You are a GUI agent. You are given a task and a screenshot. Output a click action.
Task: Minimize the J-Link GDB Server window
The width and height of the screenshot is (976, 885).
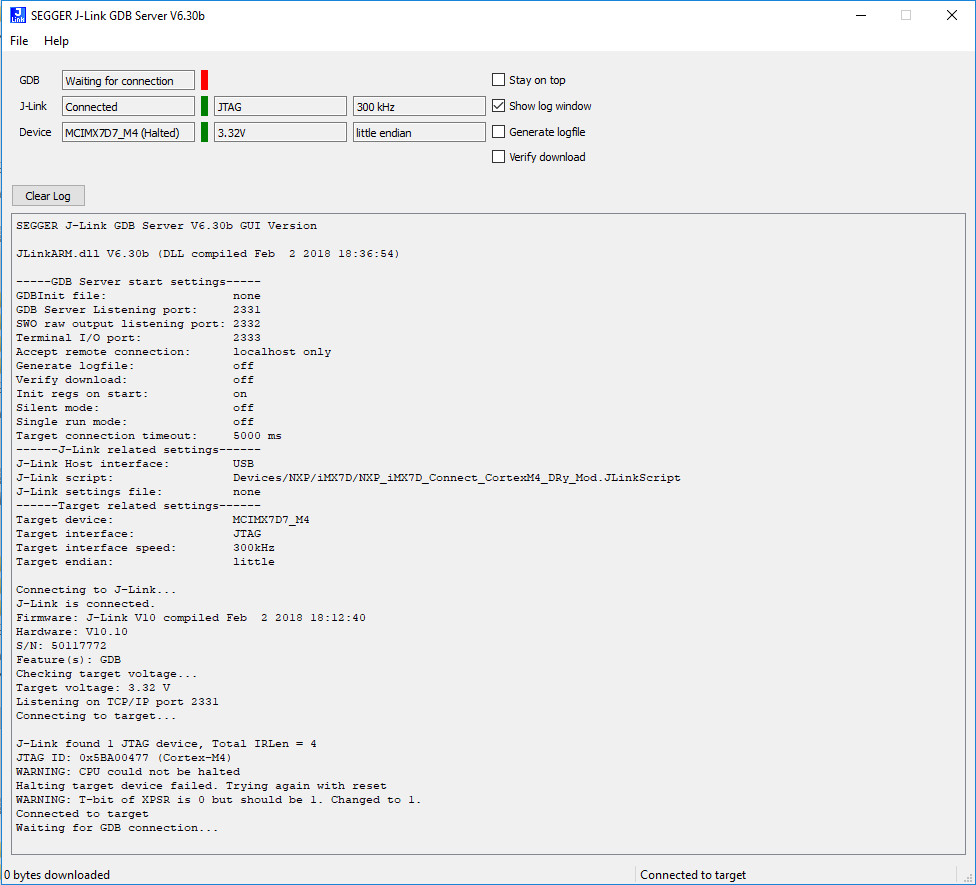tap(861, 16)
